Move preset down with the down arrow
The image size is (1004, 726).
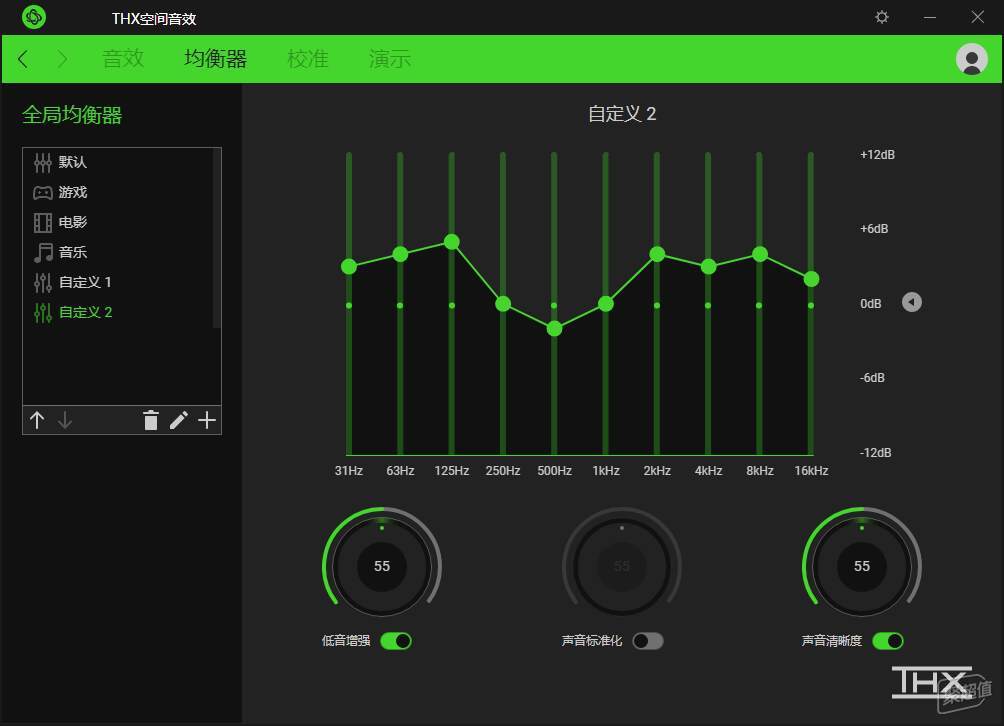click(x=65, y=420)
